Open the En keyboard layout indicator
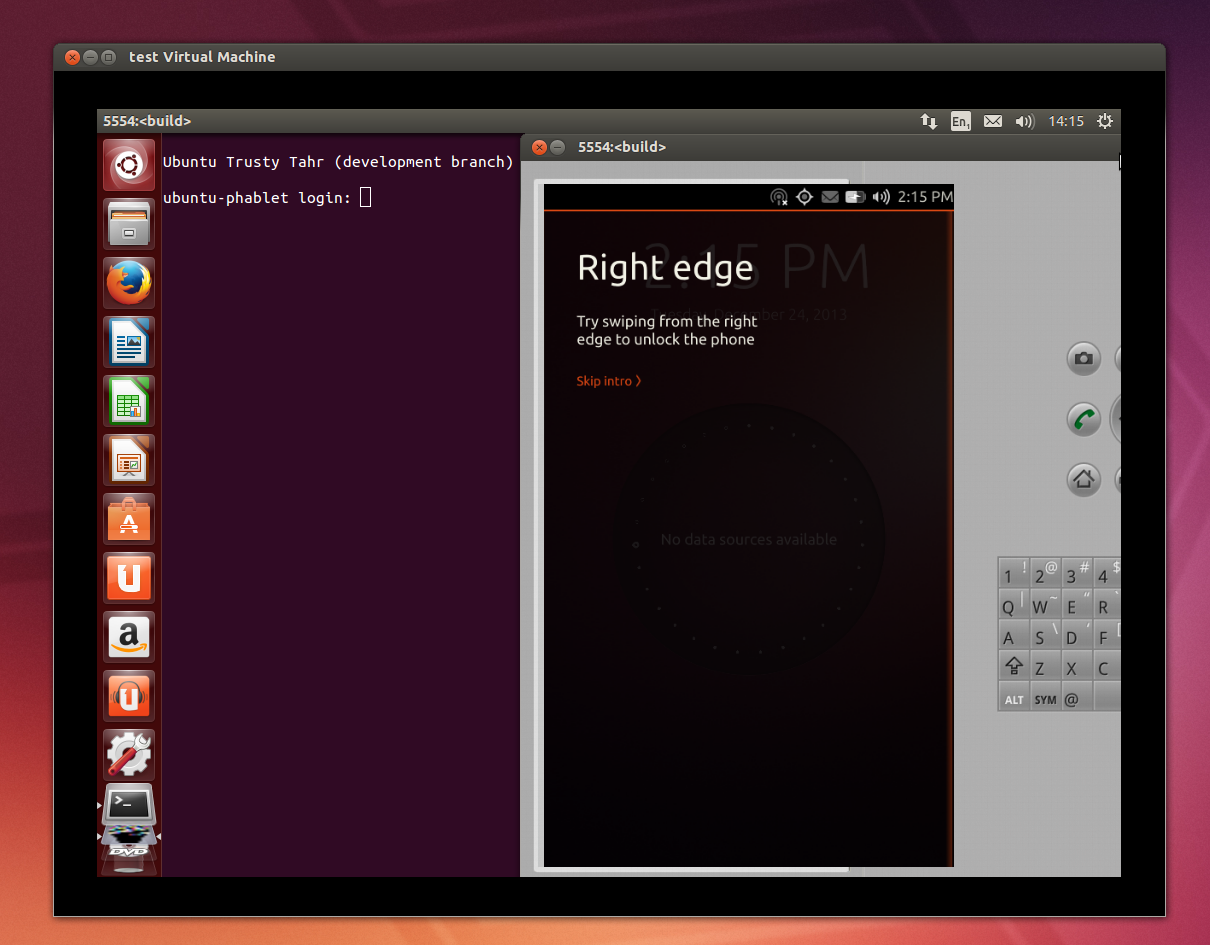Screen dimensions: 1210x945 pos(960,121)
